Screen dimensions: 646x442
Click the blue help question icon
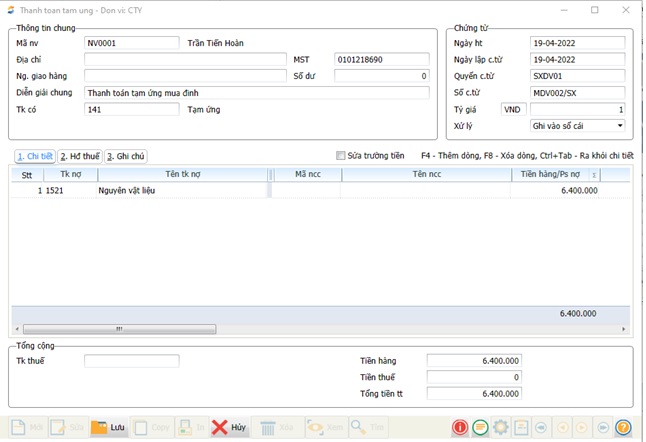622,428
